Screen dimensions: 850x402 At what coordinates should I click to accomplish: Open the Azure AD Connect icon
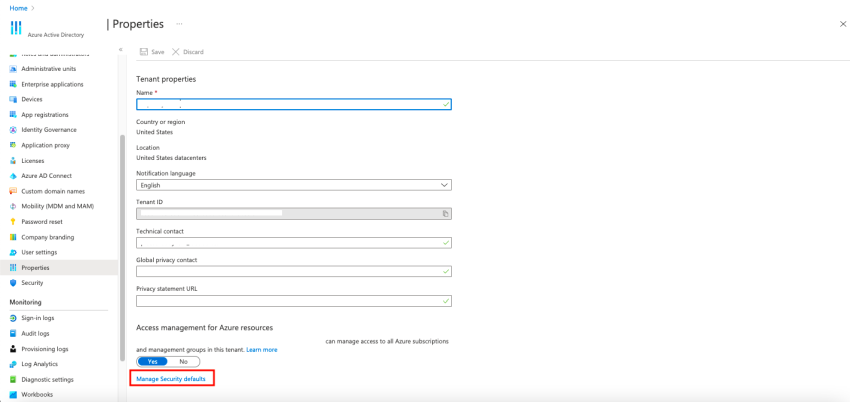coord(14,176)
